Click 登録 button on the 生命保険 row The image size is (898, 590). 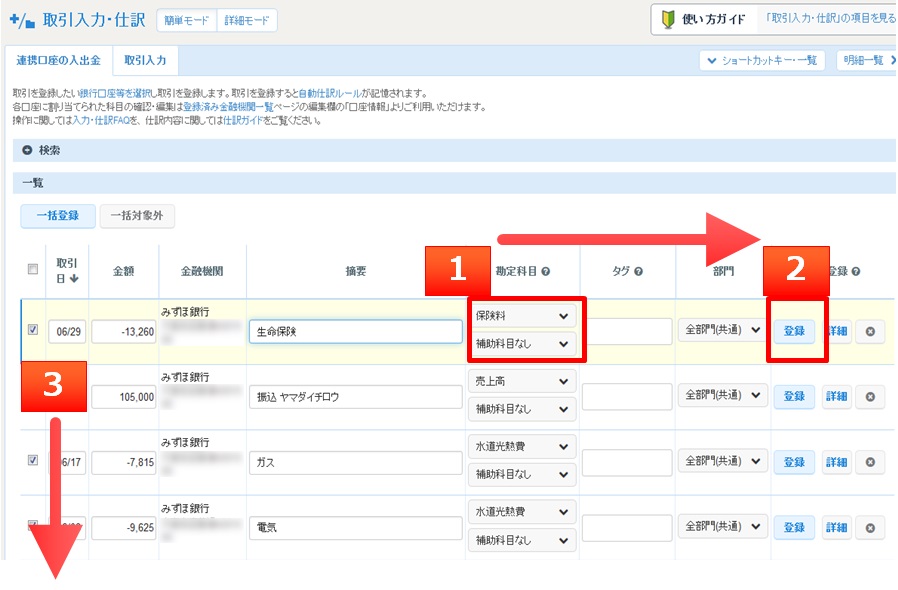point(794,332)
